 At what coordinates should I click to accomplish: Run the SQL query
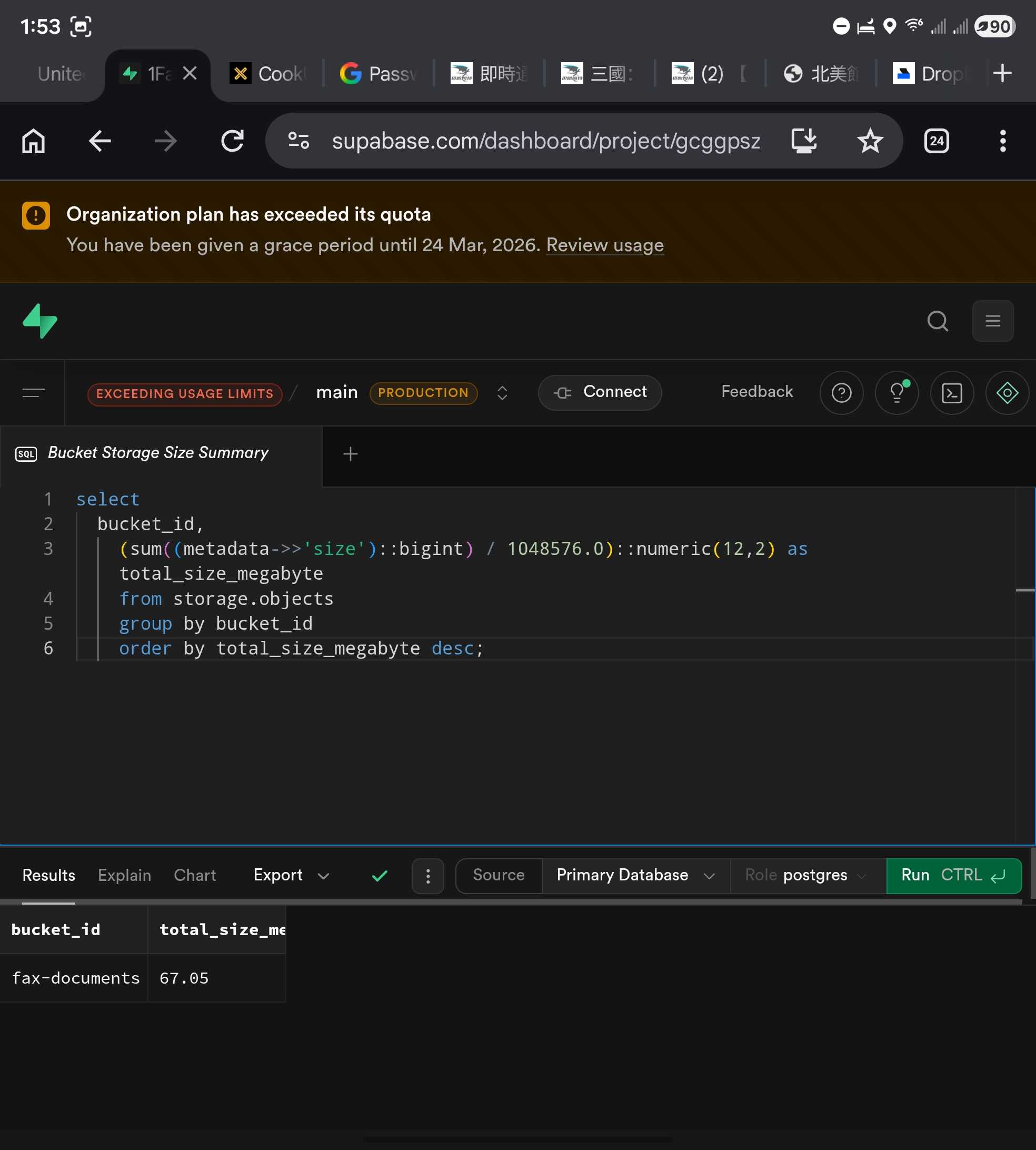[953, 876]
